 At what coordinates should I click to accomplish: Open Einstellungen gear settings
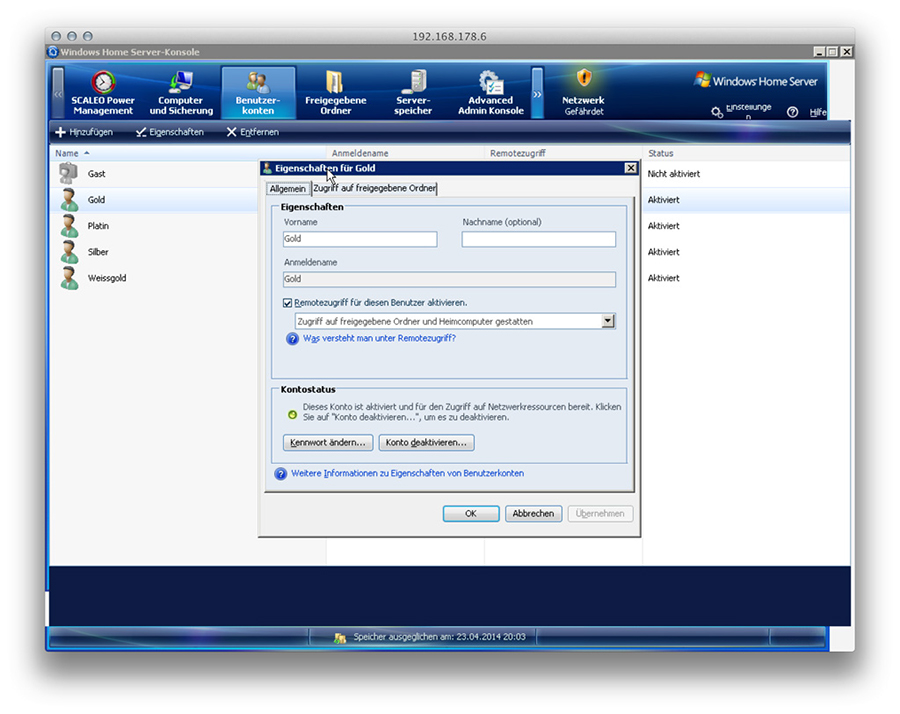pyautogui.click(x=717, y=112)
